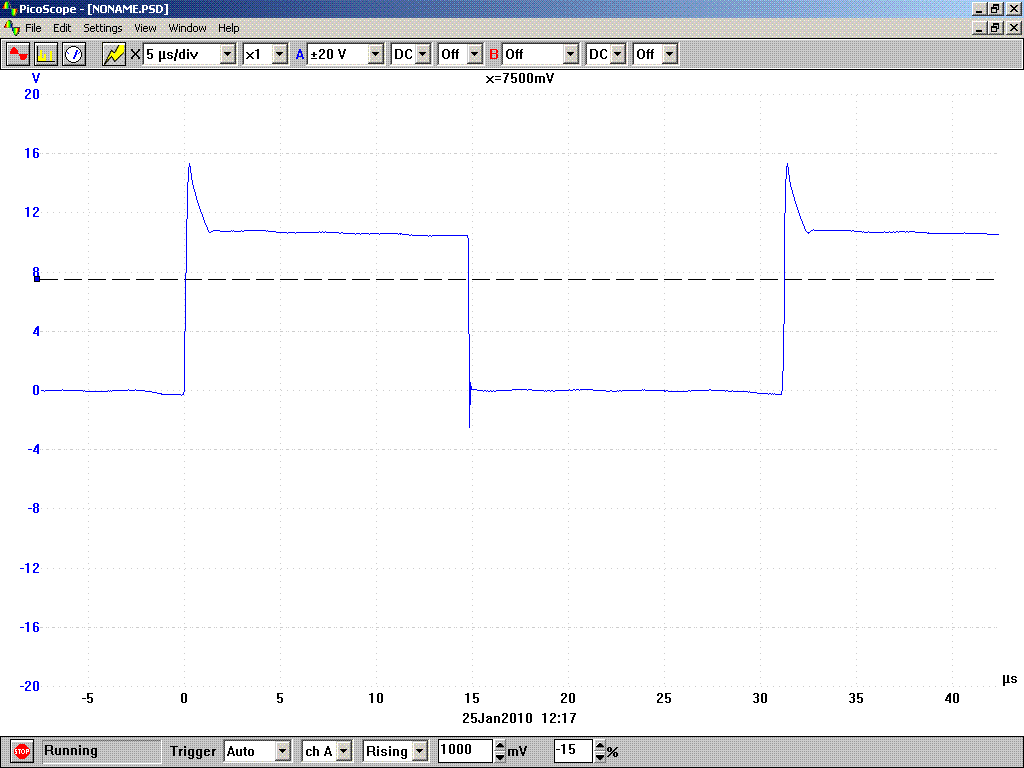Minimize the PicoScope application window
Screen dimensions: 1024x768
pyautogui.click(x=979, y=8)
